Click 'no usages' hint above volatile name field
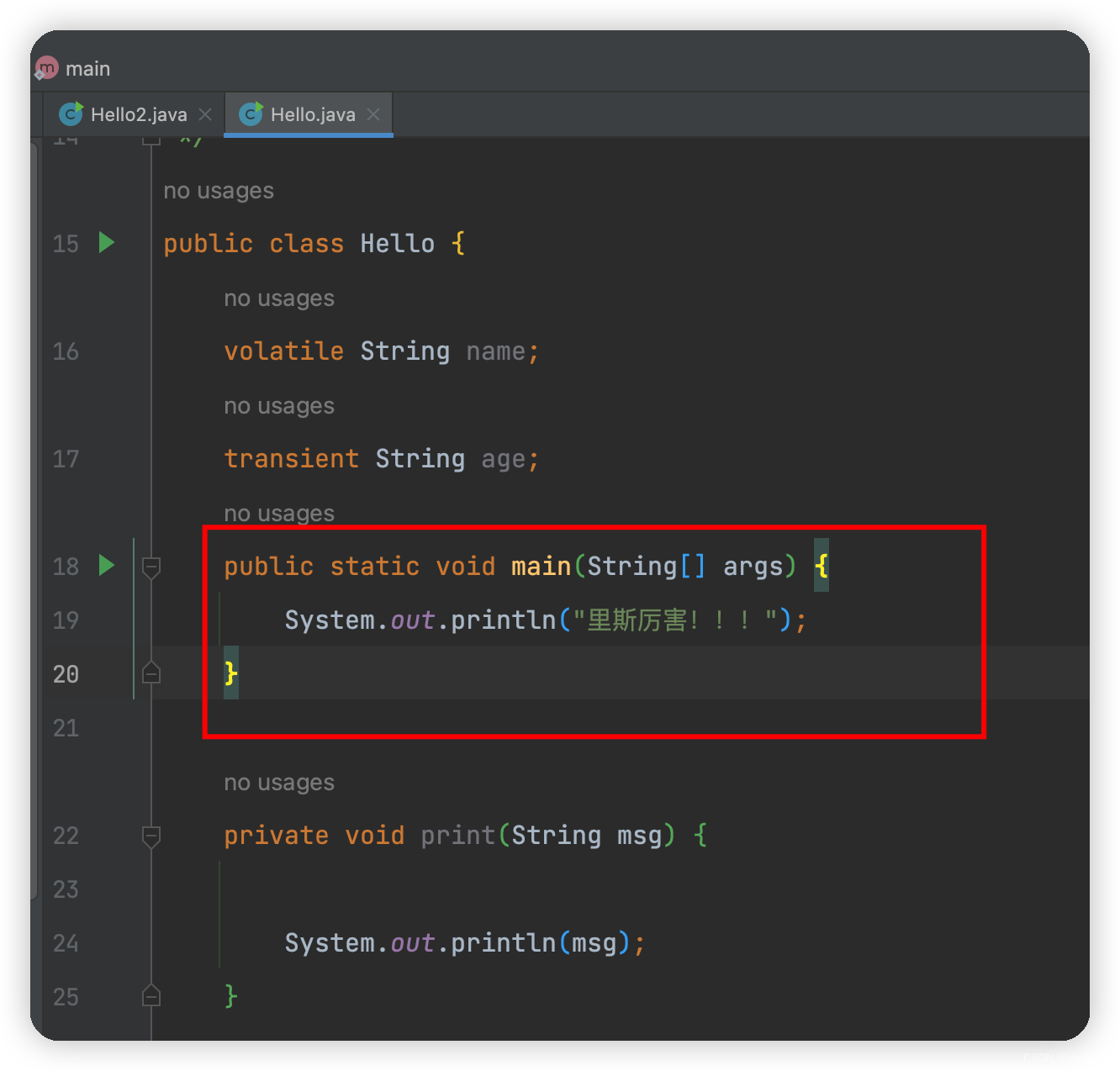 pos(279,298)
